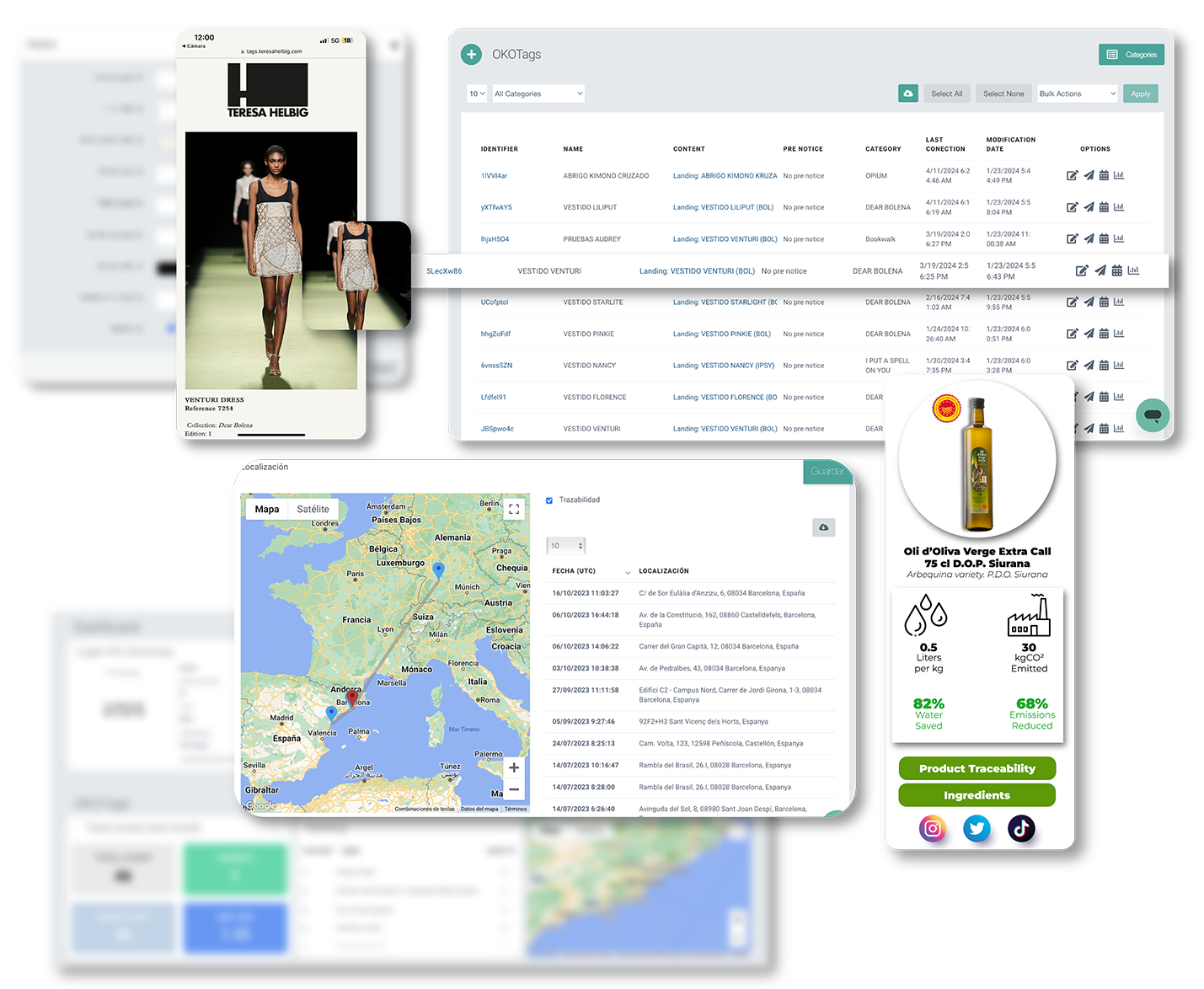Zoom in on the map with plus button
This screenshot has height=989, width=1204.
click(x=514, y=767)
